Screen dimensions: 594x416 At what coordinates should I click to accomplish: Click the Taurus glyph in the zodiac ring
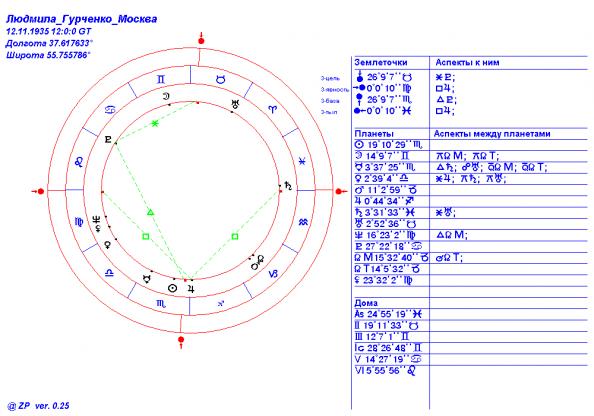[x=220, y=80]
